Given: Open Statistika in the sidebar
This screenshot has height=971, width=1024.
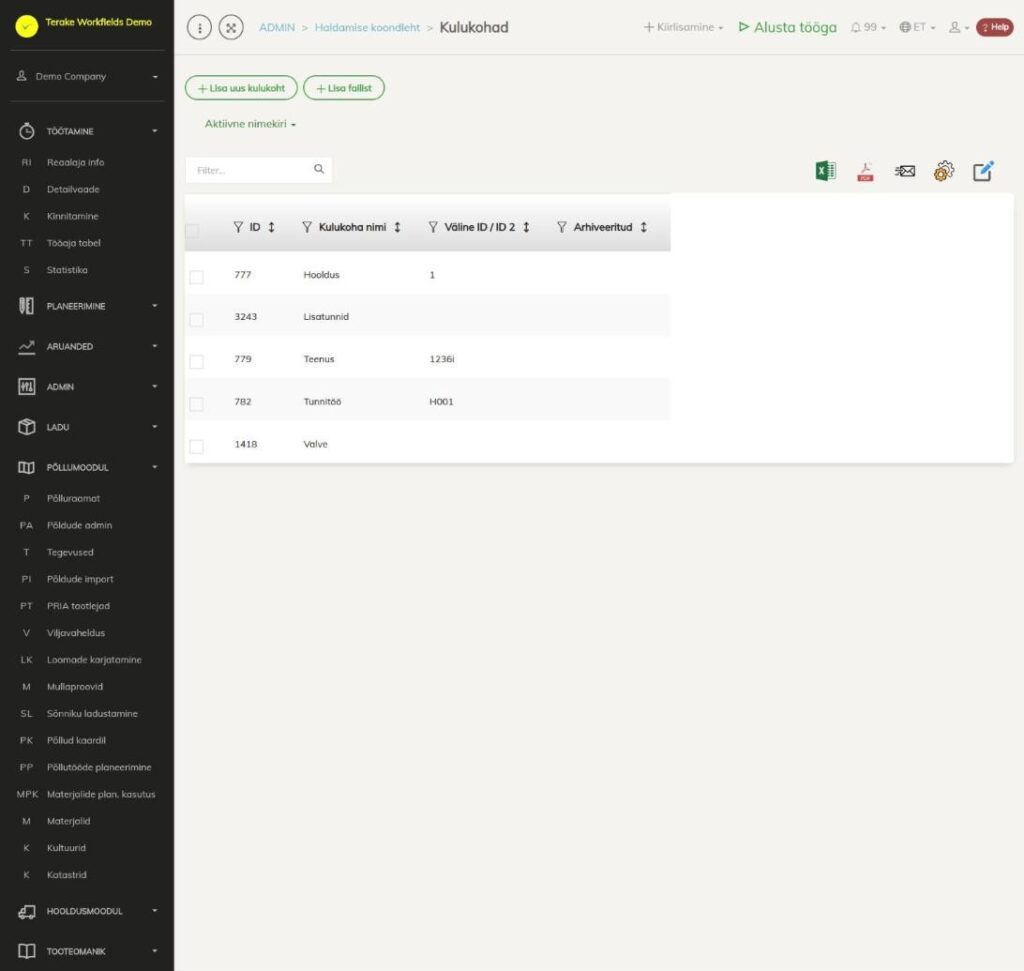Looking at the screenshot, I should coord(67,270).
